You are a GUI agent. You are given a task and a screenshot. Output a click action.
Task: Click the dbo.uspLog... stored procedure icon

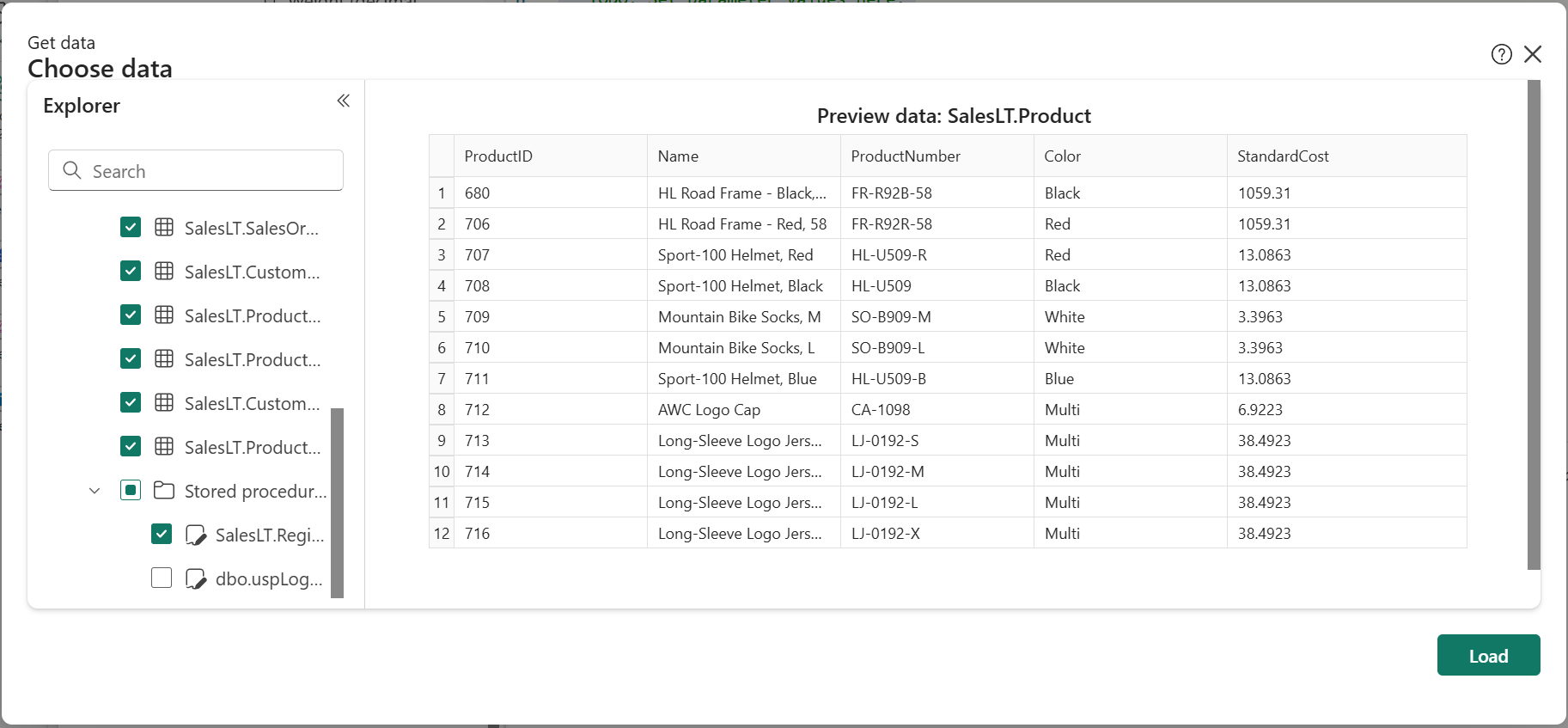(x=196, y=579)
